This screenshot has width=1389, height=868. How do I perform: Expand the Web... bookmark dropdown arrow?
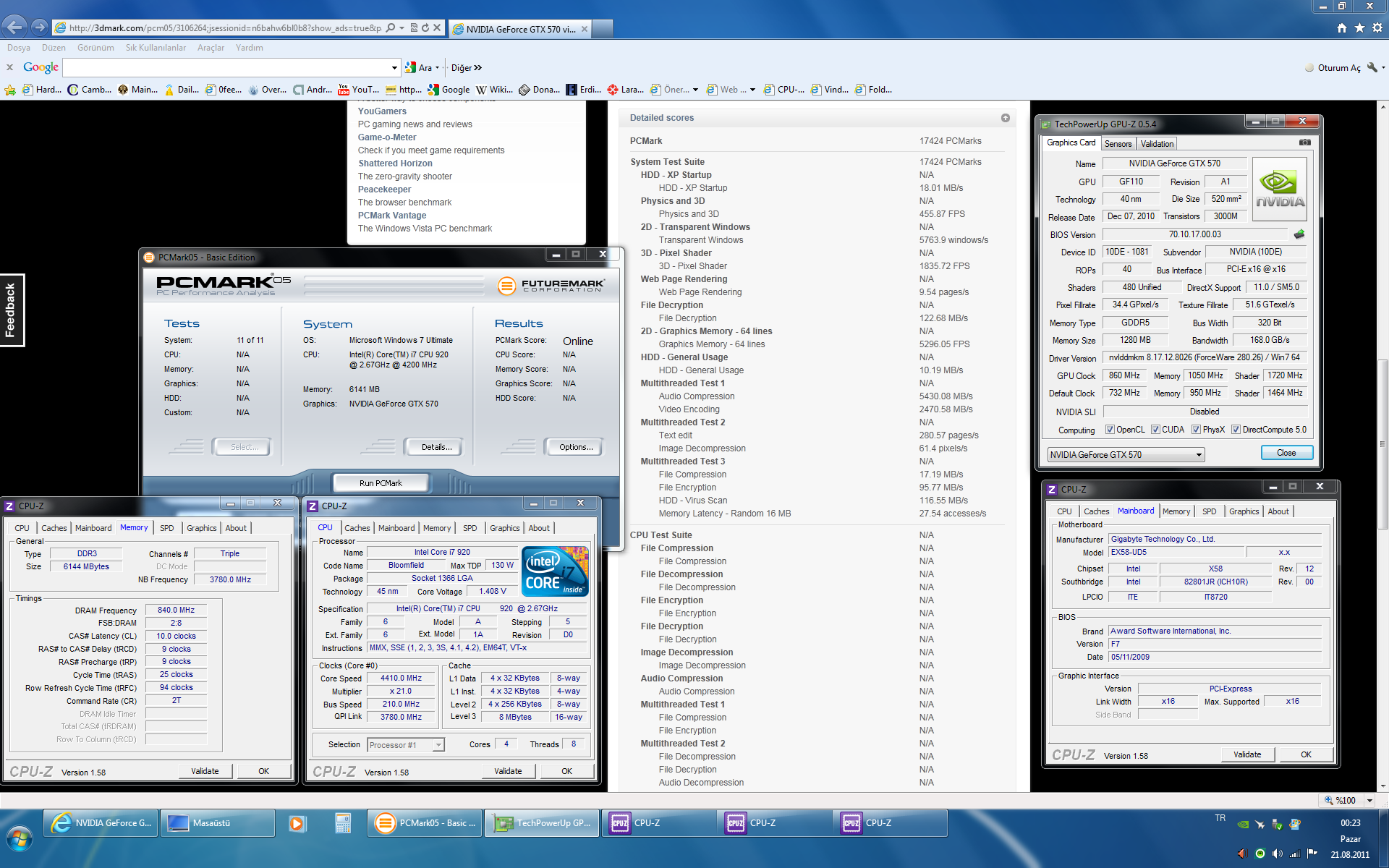pyautogui.click(x=752, y=90)
